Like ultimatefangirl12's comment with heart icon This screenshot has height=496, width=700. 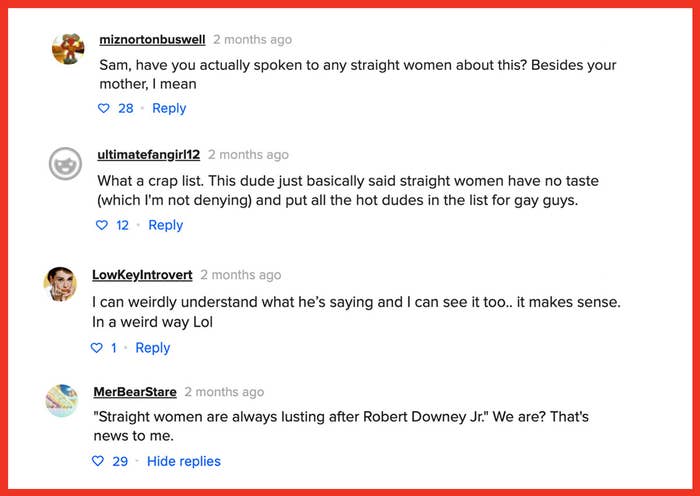(x=102, y=225)
